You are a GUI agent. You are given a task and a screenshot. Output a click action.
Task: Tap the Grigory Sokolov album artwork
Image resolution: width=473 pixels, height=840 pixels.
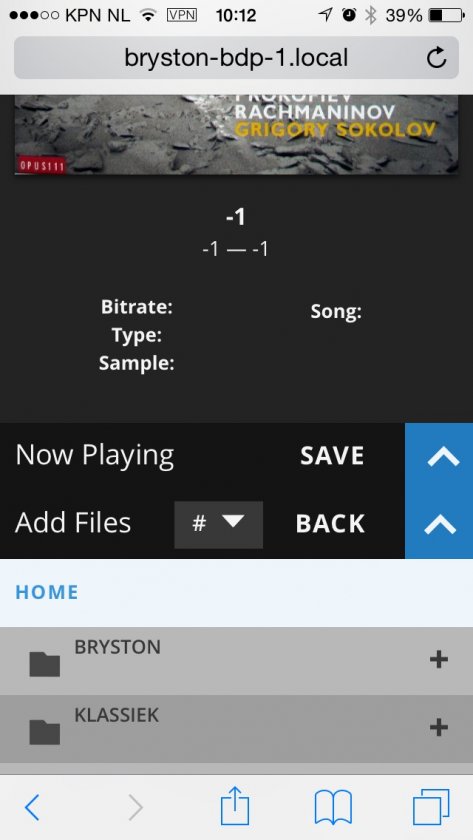point(236,134)
